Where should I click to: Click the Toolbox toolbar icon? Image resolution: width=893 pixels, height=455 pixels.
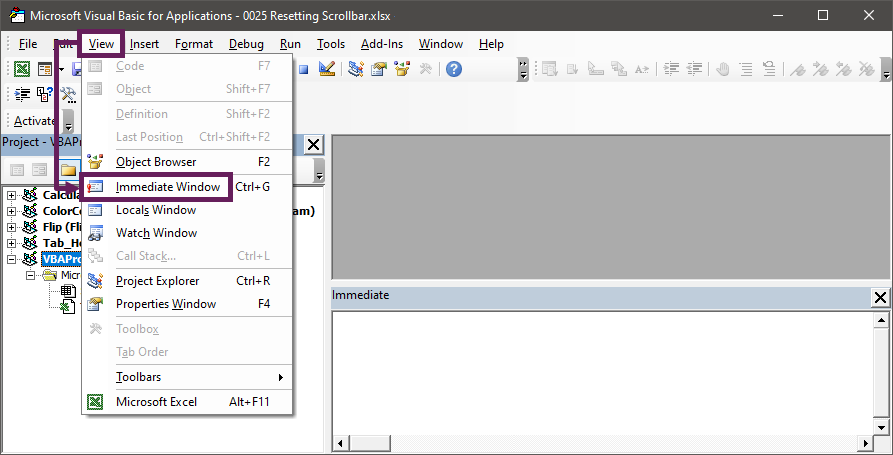point(425,69)
